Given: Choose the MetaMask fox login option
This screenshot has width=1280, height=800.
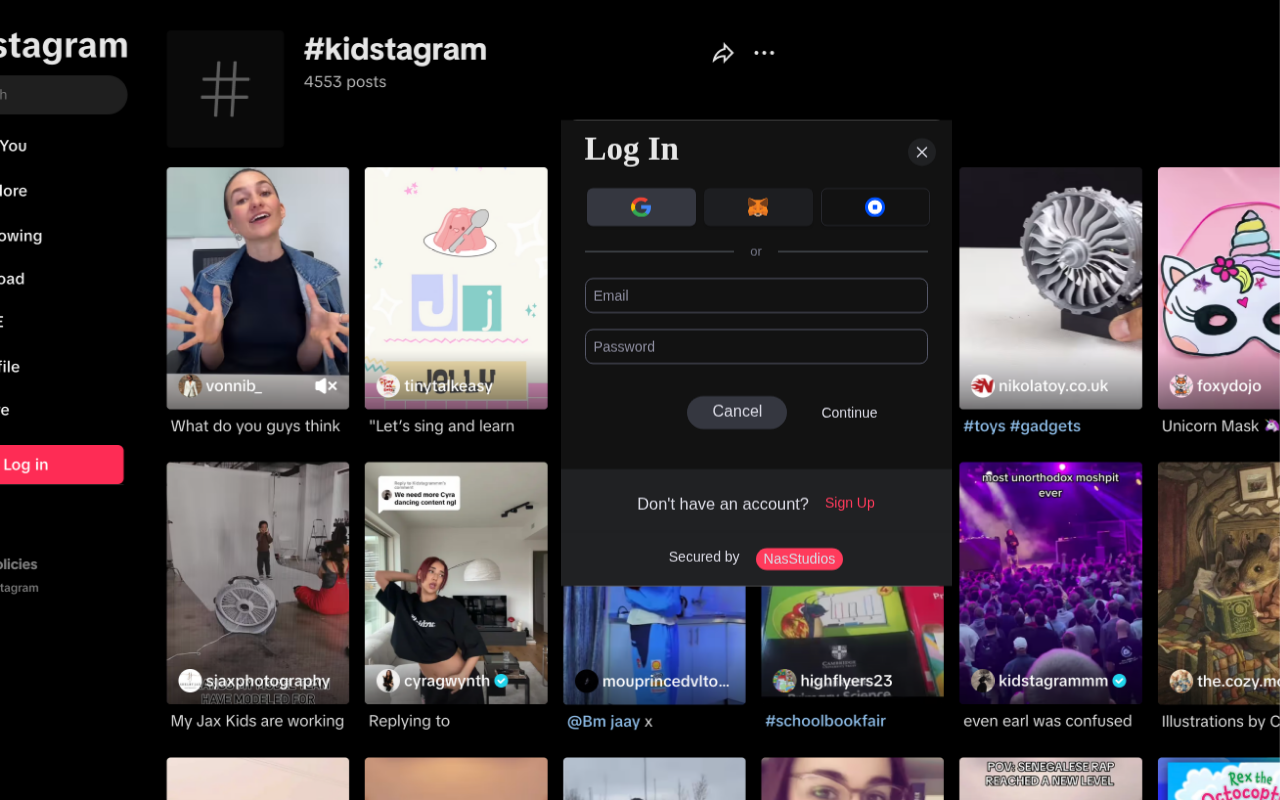Looking at the screenshot, I should click(758, 207).
